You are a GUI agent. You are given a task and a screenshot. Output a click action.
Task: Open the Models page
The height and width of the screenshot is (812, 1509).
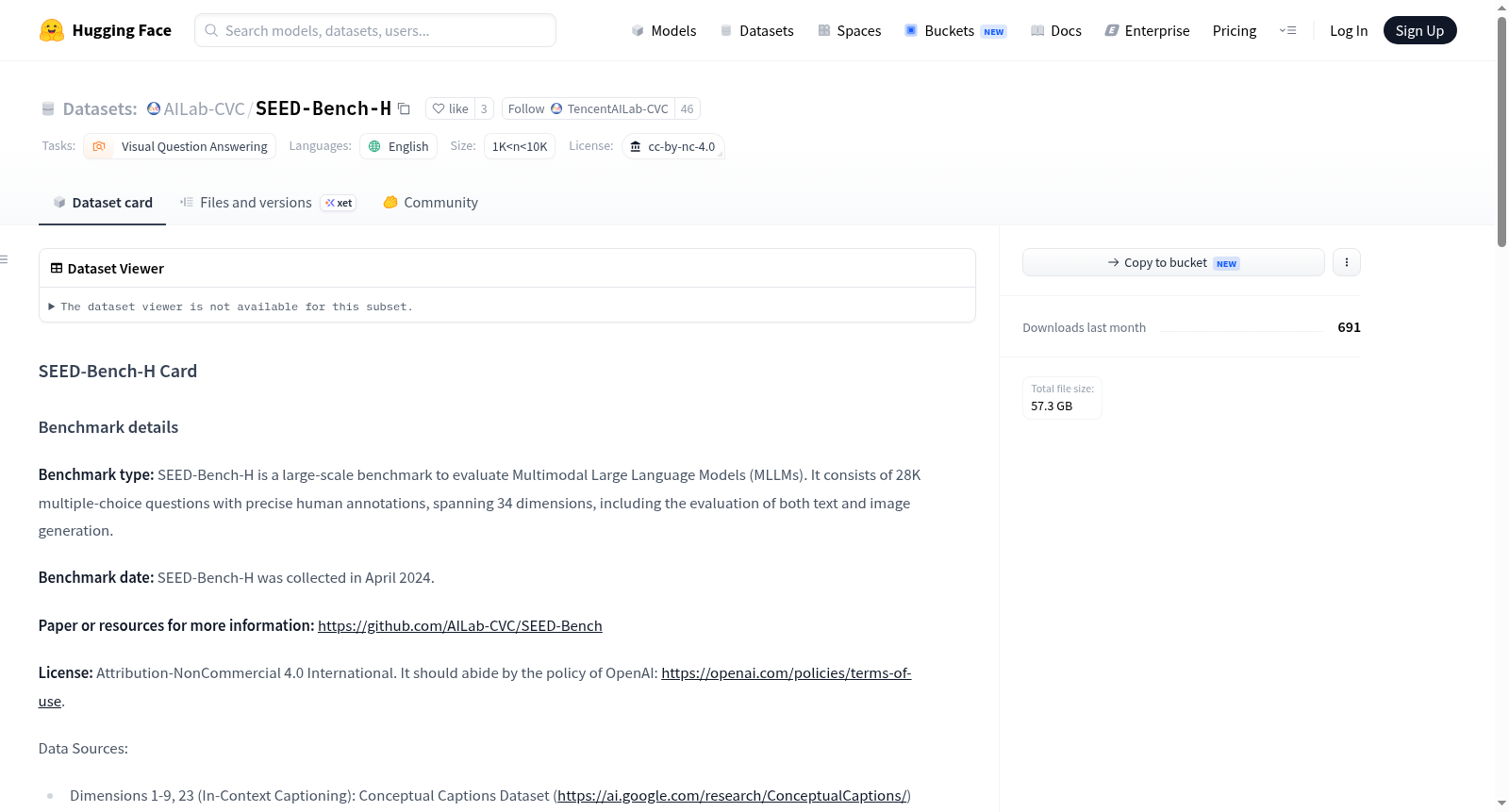(664, 30)
